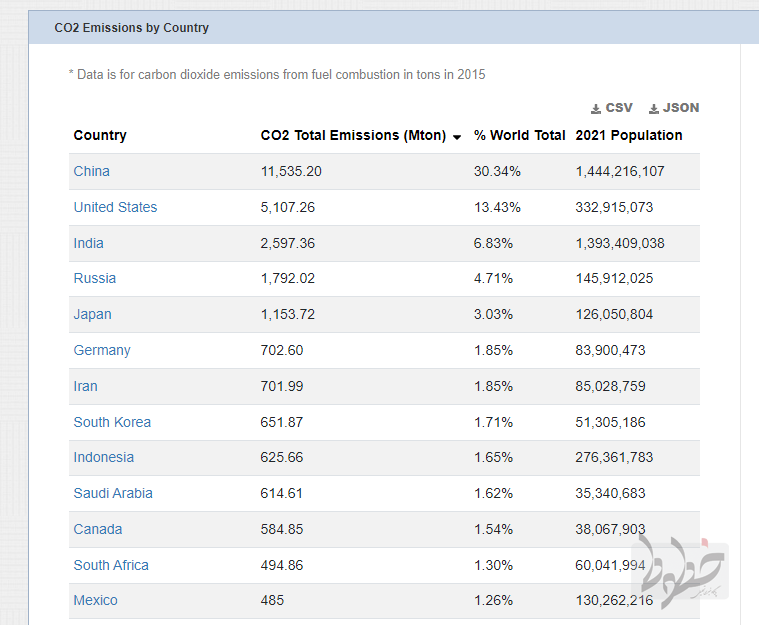
Task: Select South Korea's emissions value 651.87
Action: (x=282, y=422)
